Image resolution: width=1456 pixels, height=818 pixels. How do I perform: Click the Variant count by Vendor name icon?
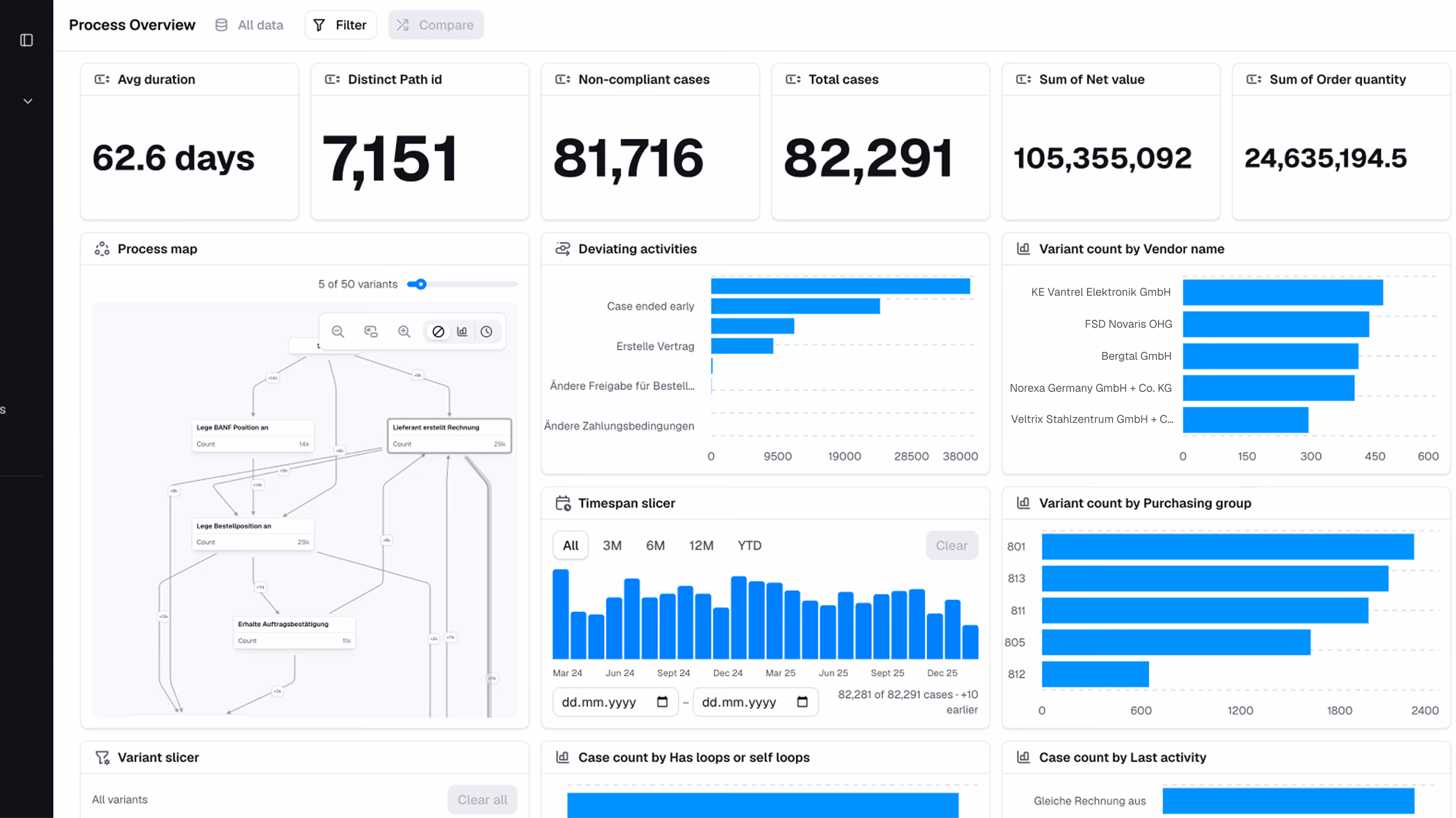click(x=1023, y=249)
